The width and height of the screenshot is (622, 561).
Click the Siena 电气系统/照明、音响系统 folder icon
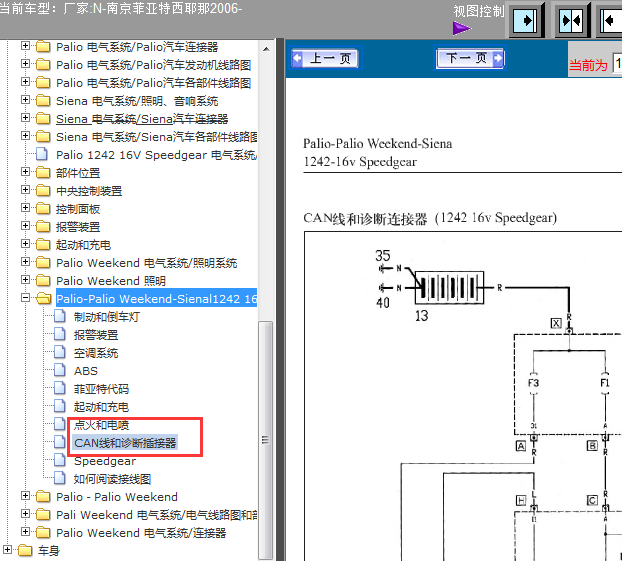point(43,101)
